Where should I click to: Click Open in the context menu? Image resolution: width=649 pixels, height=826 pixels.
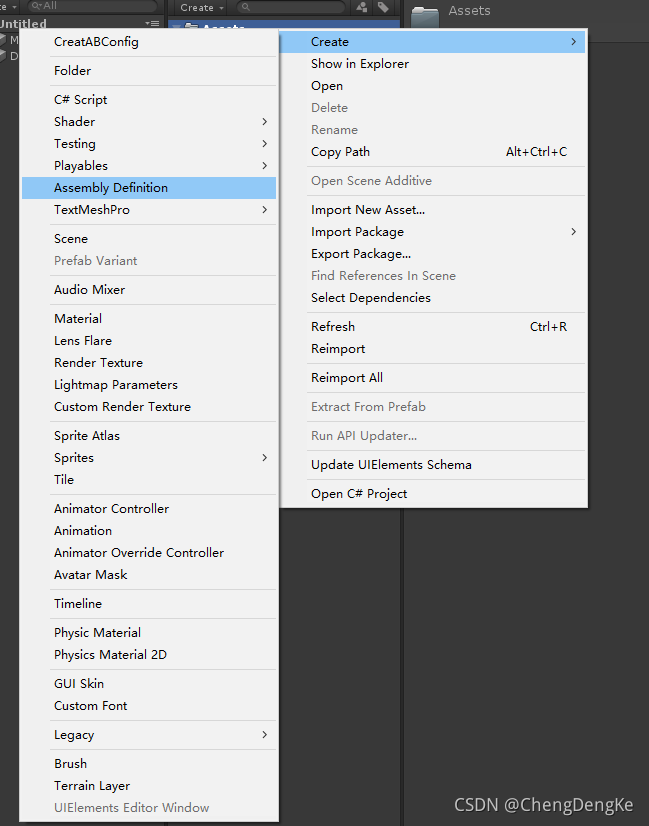click(x=433, y=86)
